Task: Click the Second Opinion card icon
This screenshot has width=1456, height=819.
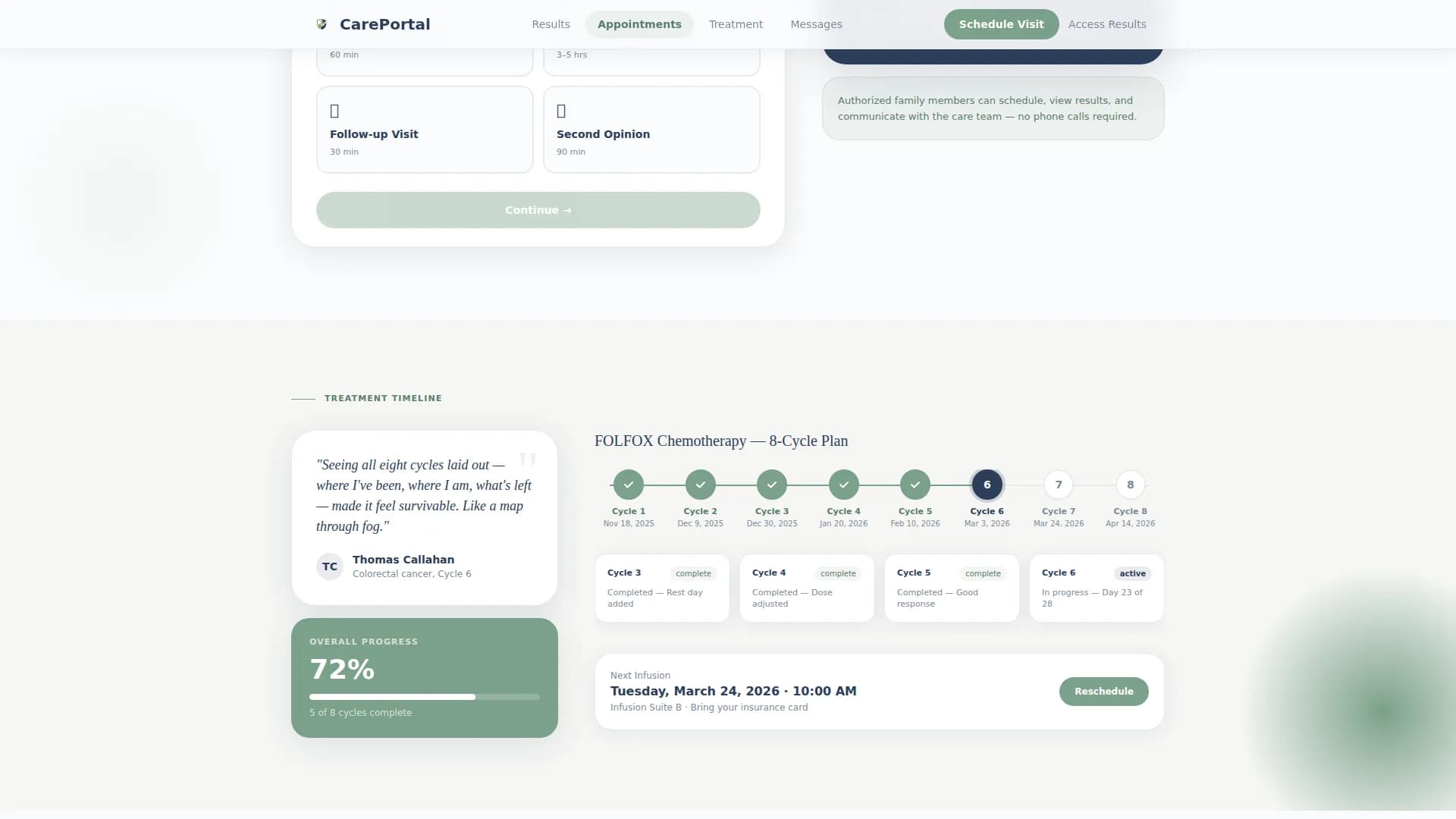Action: click(x=561, y=111)
